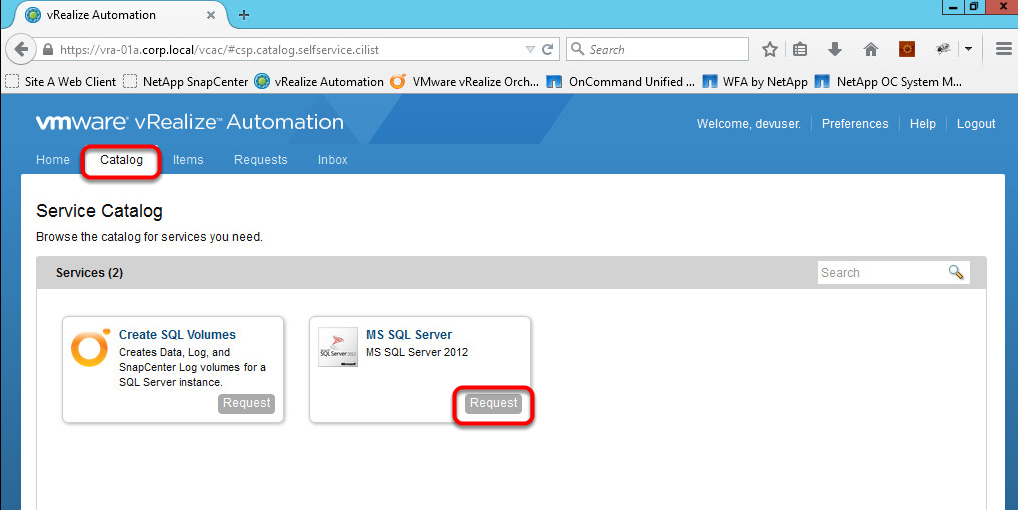Open the bookmarks list icon
Image resolution: width=1018 pixels, height=510 pixels.
click(x=800, y=49)
